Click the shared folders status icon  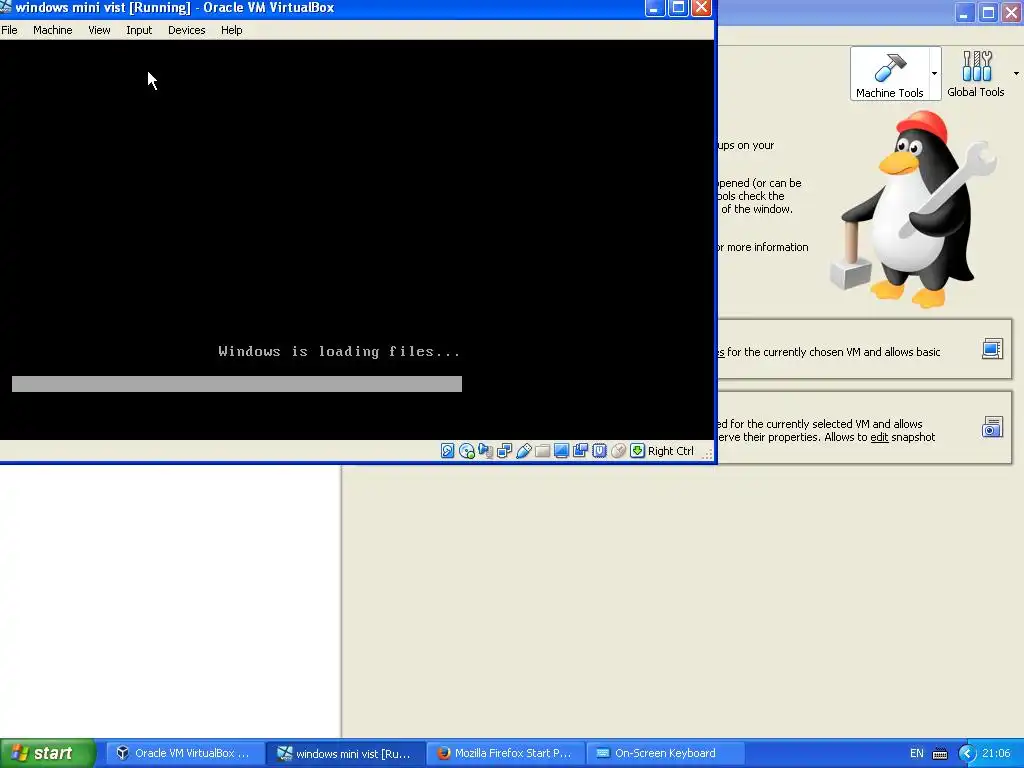[542, 451]
